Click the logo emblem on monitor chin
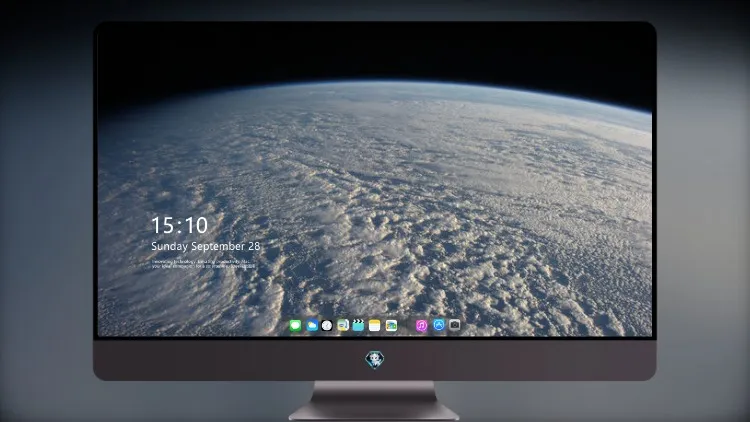Viewport: 750px width, 422px height. point(375,360)
